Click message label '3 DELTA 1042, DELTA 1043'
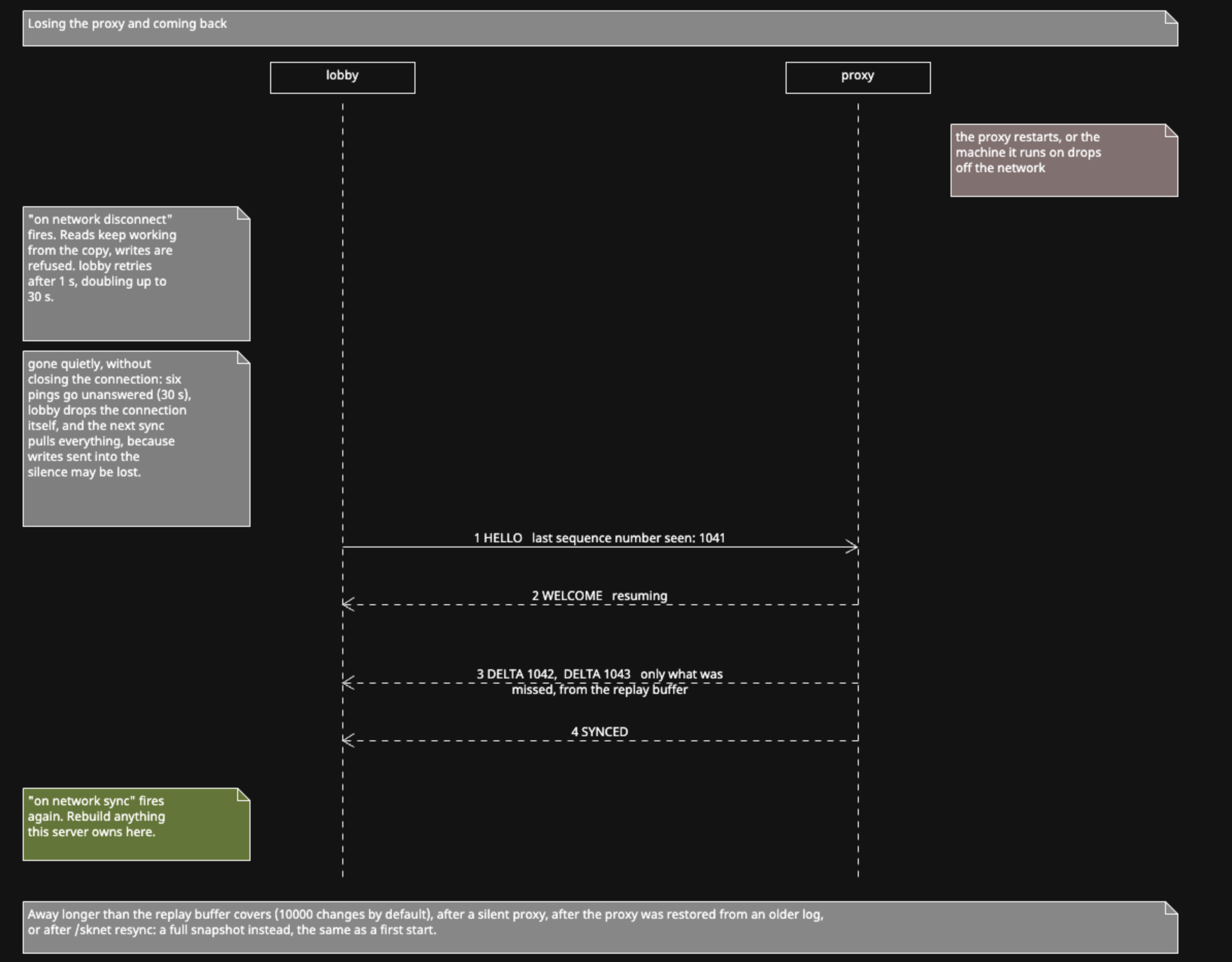The width and height of the screenshot is (1232, 962). [600, 682]
